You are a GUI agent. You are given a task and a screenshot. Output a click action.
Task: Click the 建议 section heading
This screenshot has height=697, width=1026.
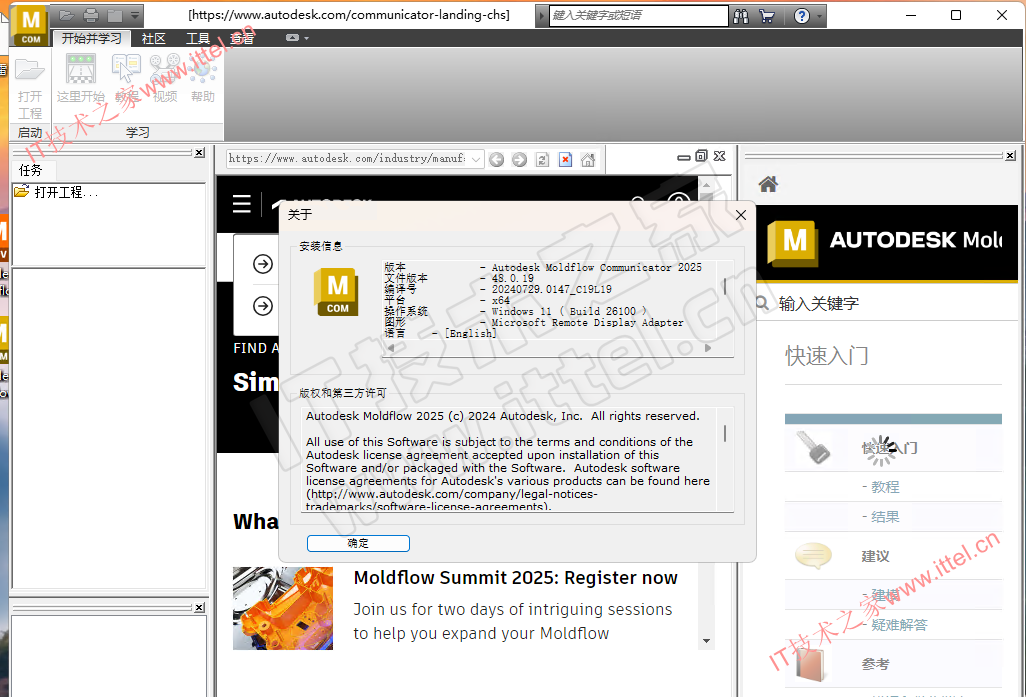click(x=876, y=556)
